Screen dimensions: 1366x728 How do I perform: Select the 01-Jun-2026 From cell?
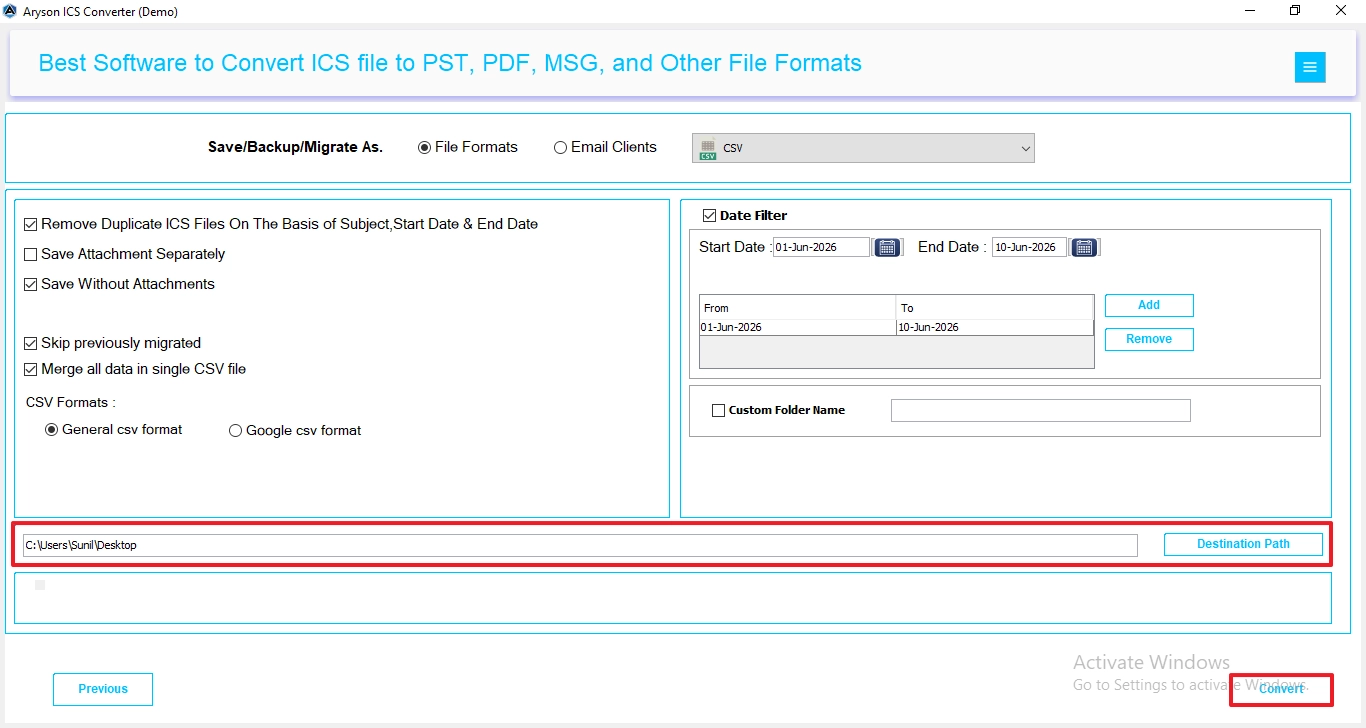(797, 327)
